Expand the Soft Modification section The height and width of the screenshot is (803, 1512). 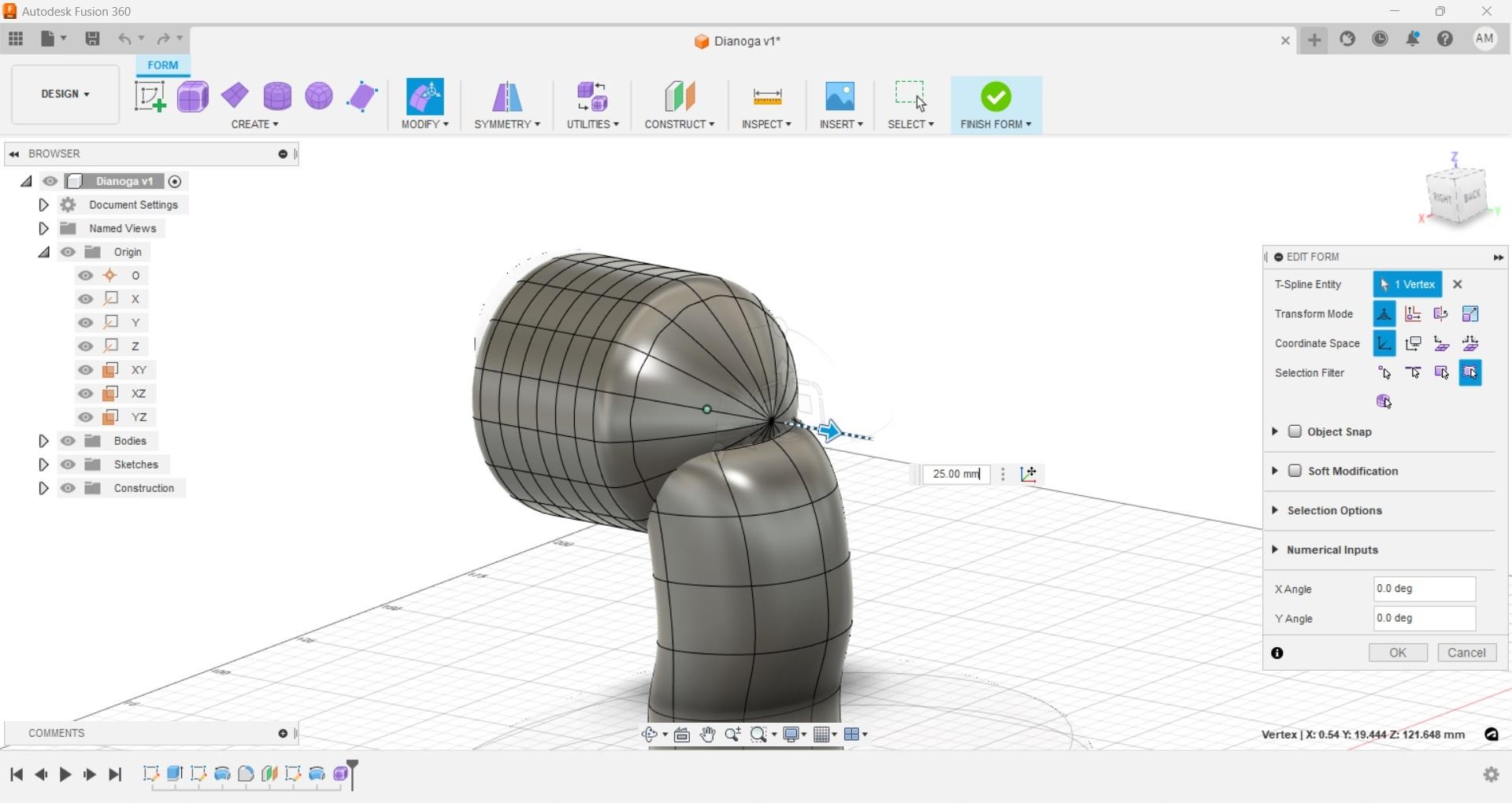(1276, 471)
